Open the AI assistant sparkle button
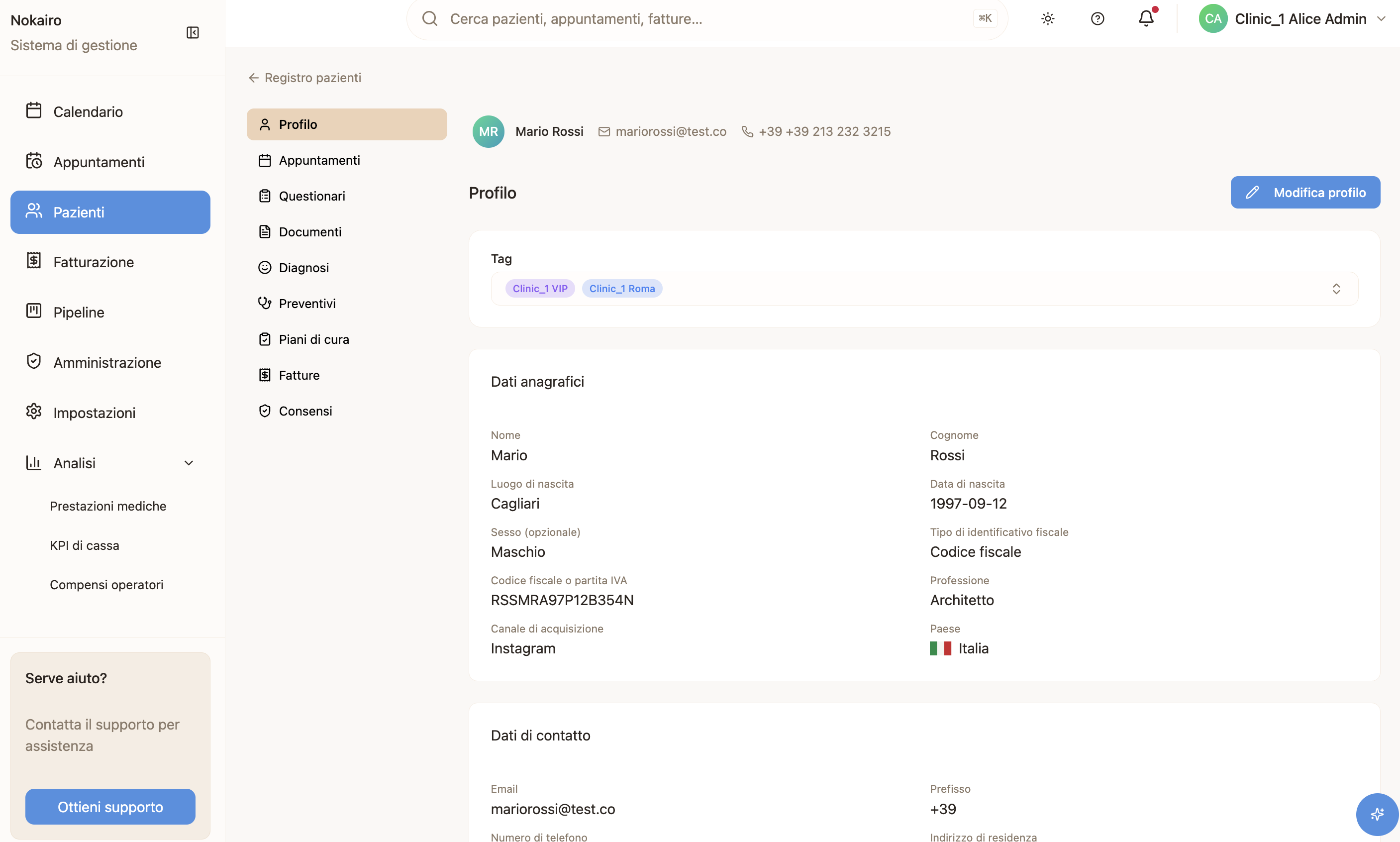The image size is (1400, 842). coord(1377,815)
